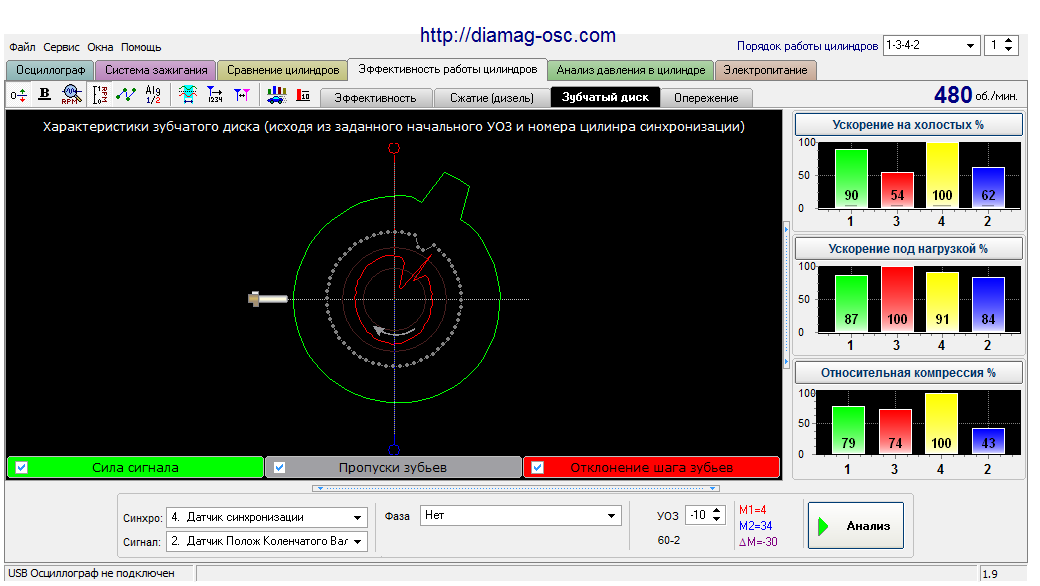
Task: Click the zero offset arrows toolbar icon
Action: click(19, 95)
